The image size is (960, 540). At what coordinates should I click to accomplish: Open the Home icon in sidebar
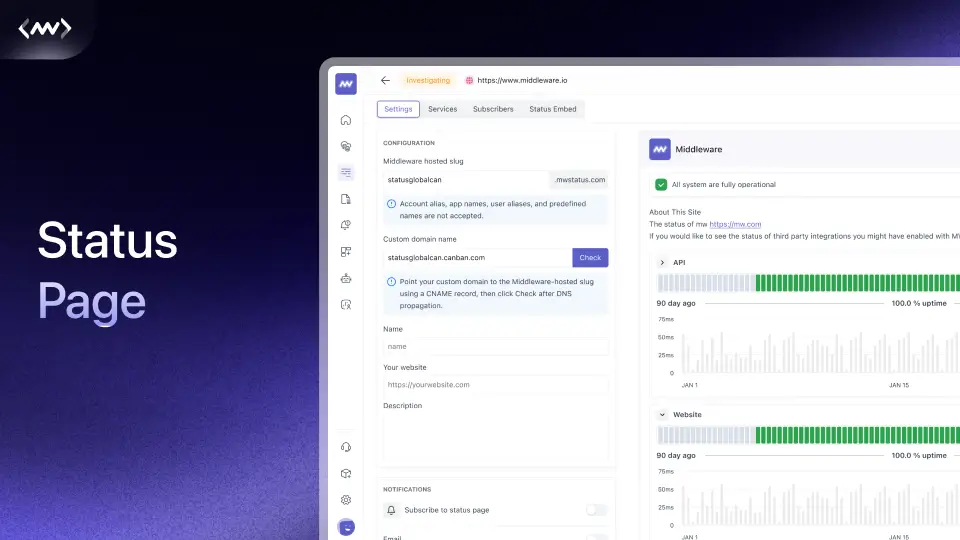click(346, 120)
